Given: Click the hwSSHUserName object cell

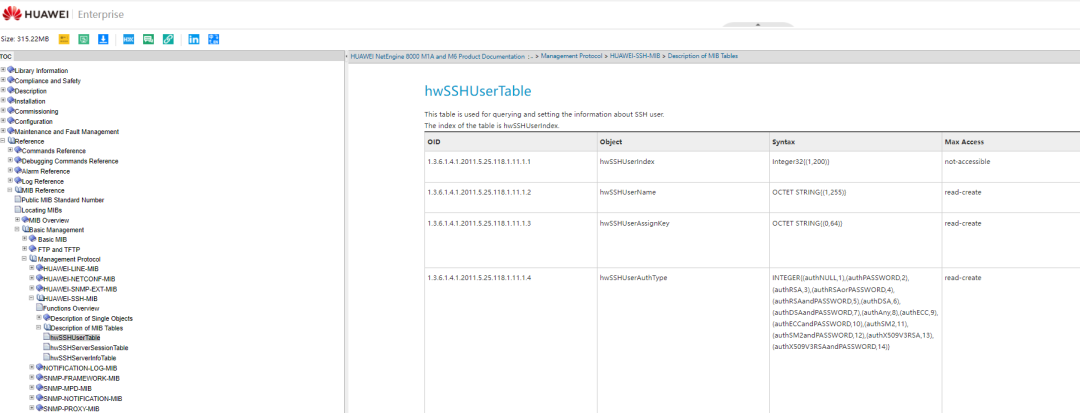Looking at the screenshot, I should (683, 197).
